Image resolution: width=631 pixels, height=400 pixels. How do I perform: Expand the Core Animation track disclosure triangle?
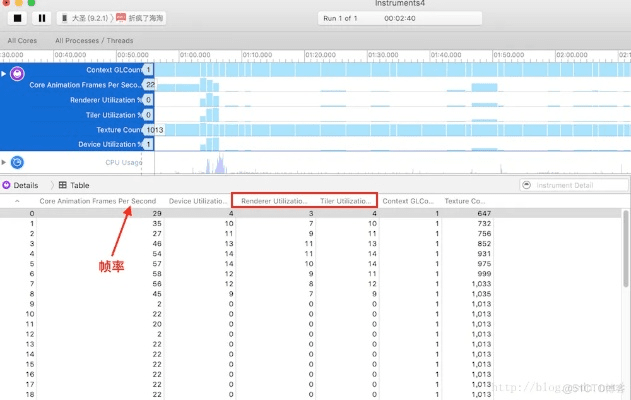click(x=5, y=74)
